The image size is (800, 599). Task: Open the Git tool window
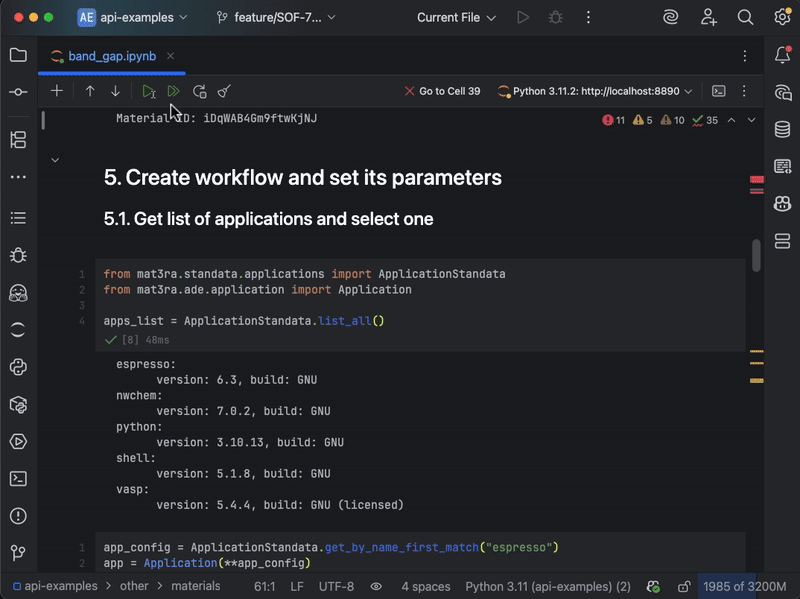coord(18,551)
